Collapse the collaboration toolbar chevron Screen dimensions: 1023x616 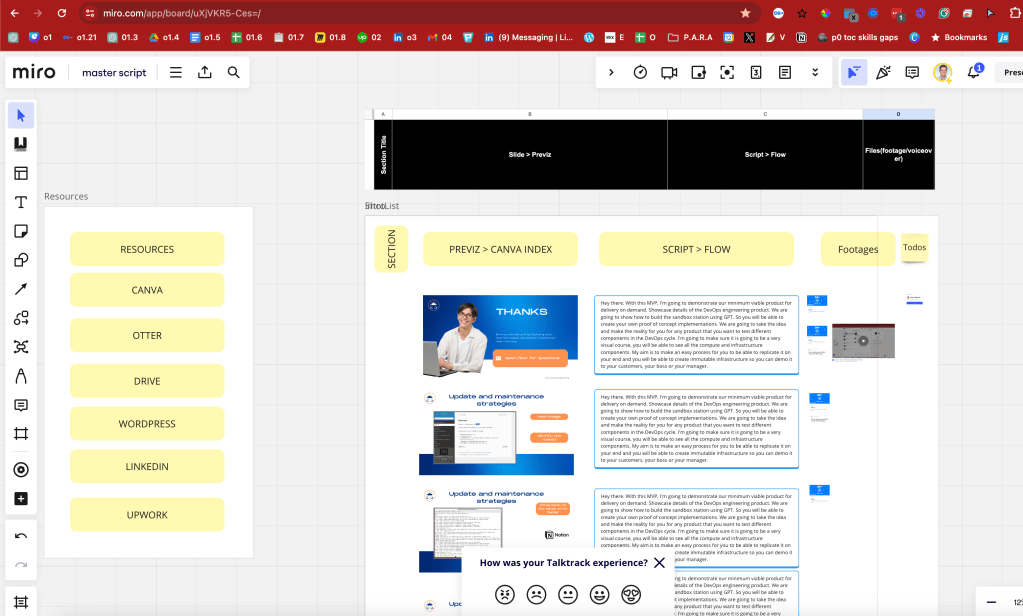click(611, 72)
